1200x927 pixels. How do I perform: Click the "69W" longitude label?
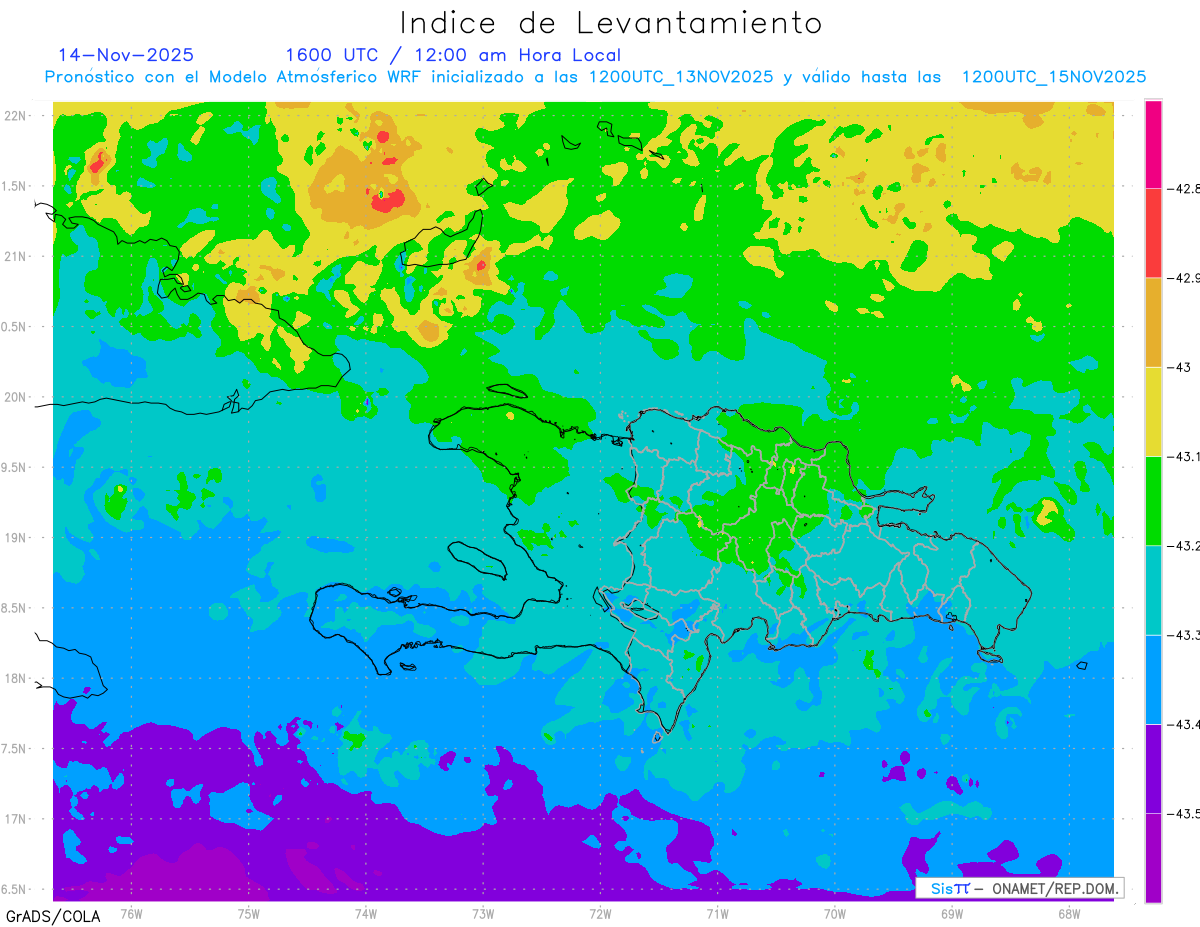(952, 913)
